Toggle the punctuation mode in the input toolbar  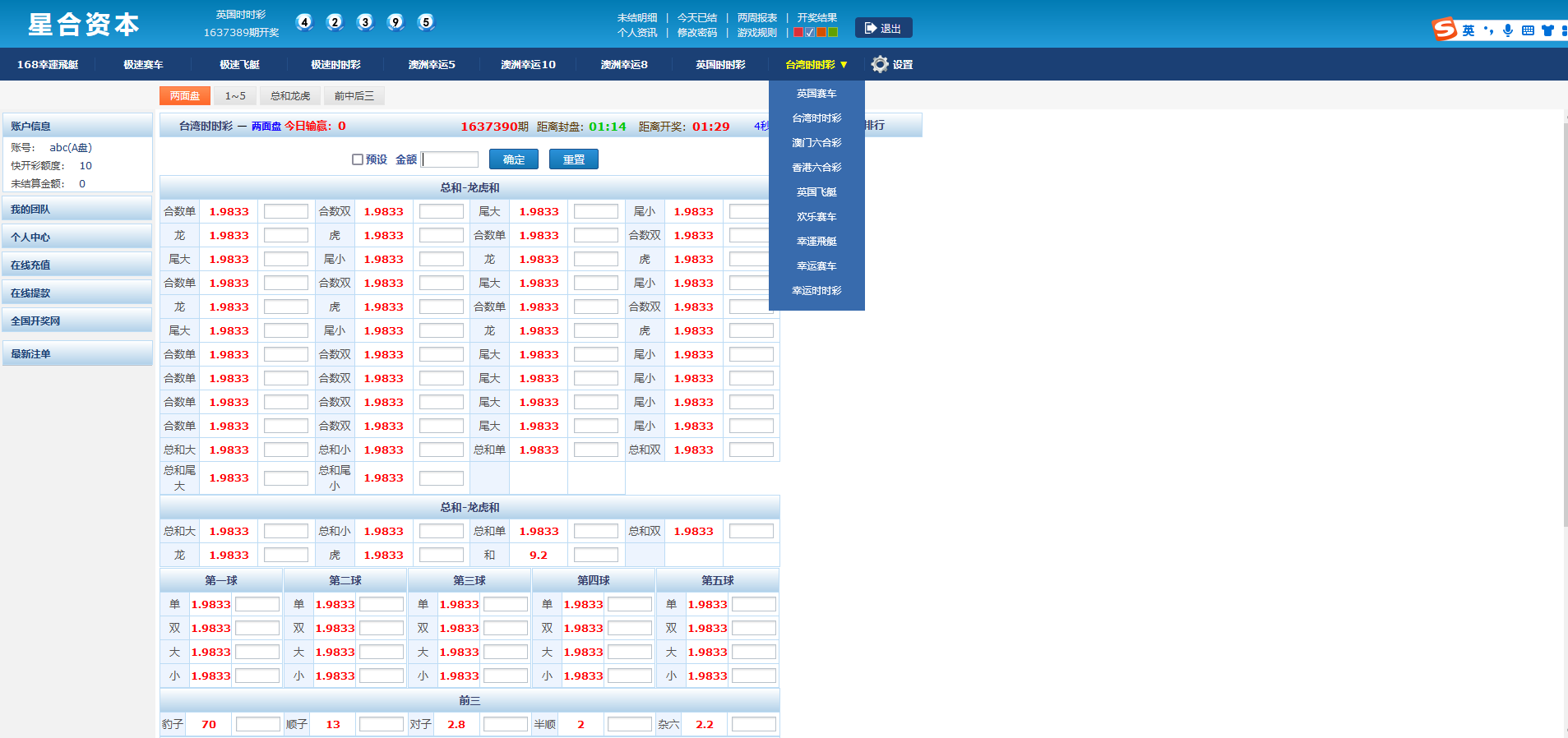tap(1488, 30)
